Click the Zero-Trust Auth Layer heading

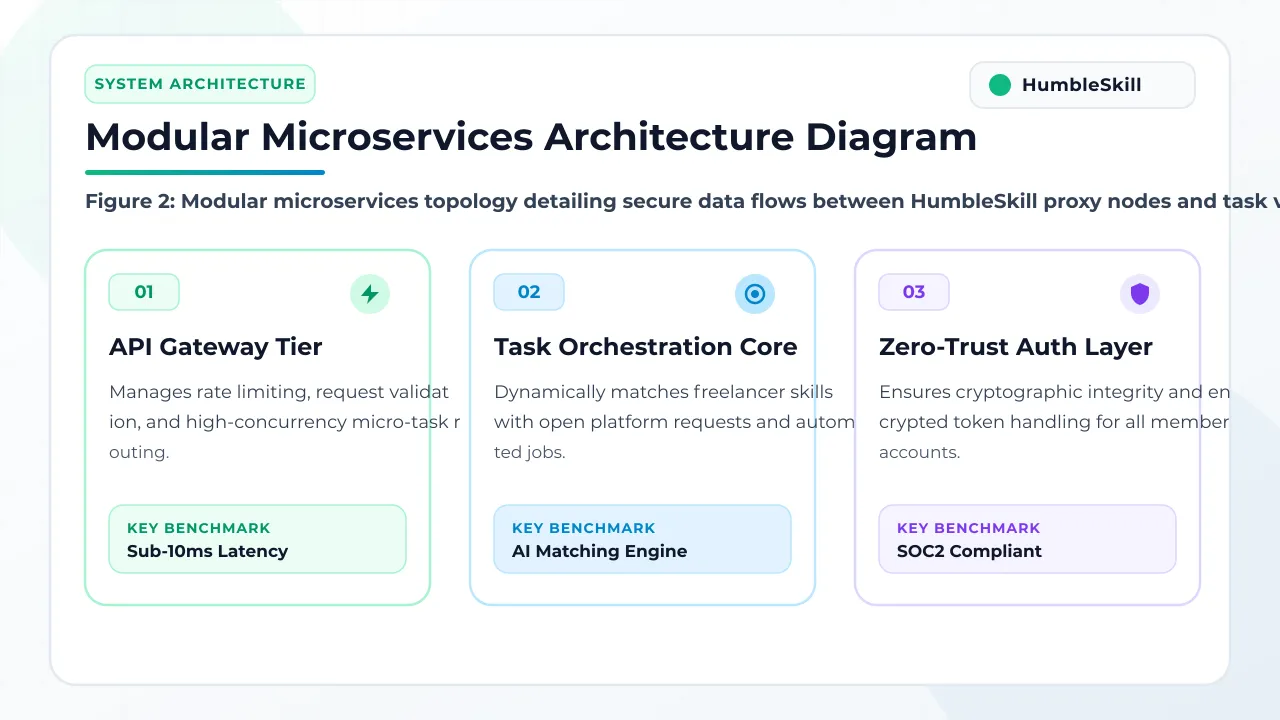coord(1016,347)
